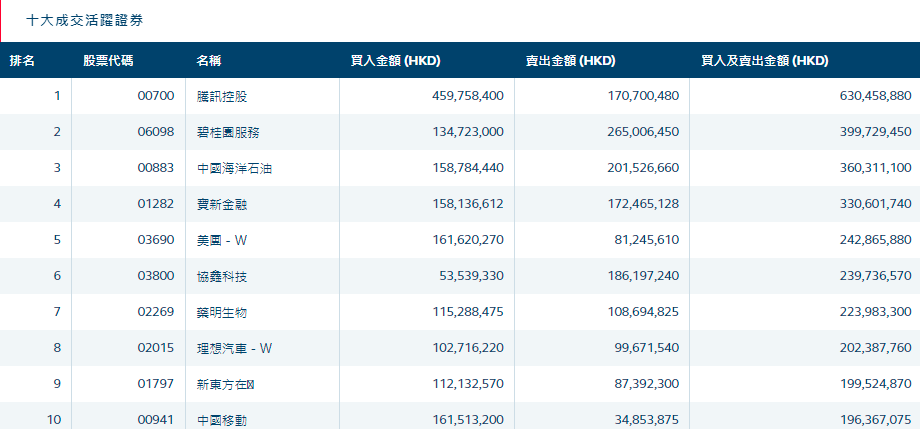Select the name 中國移動
The image size is (920, 429).
(x=222, y=420)
